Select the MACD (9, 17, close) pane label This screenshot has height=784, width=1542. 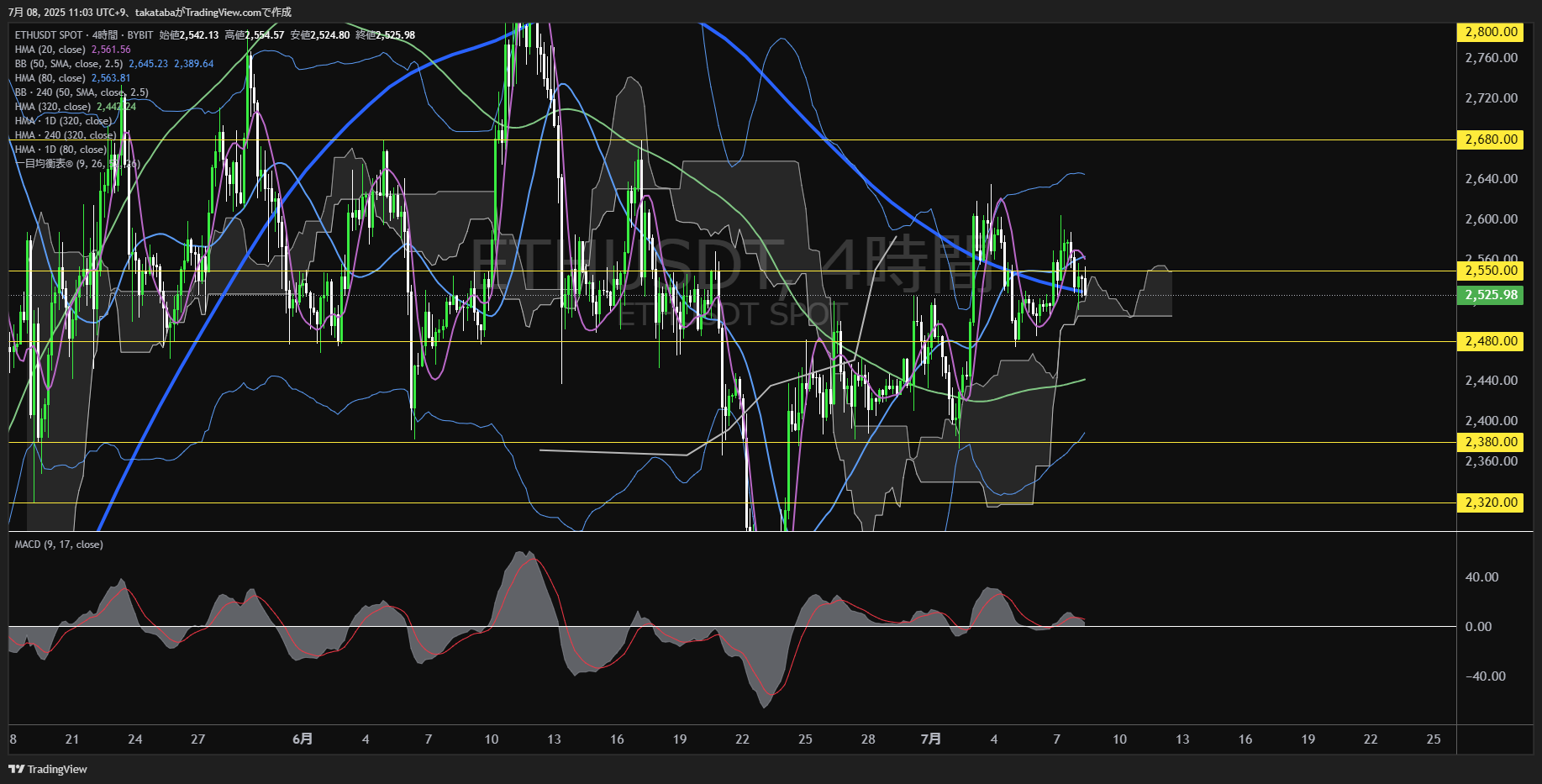tap(59, 545)
